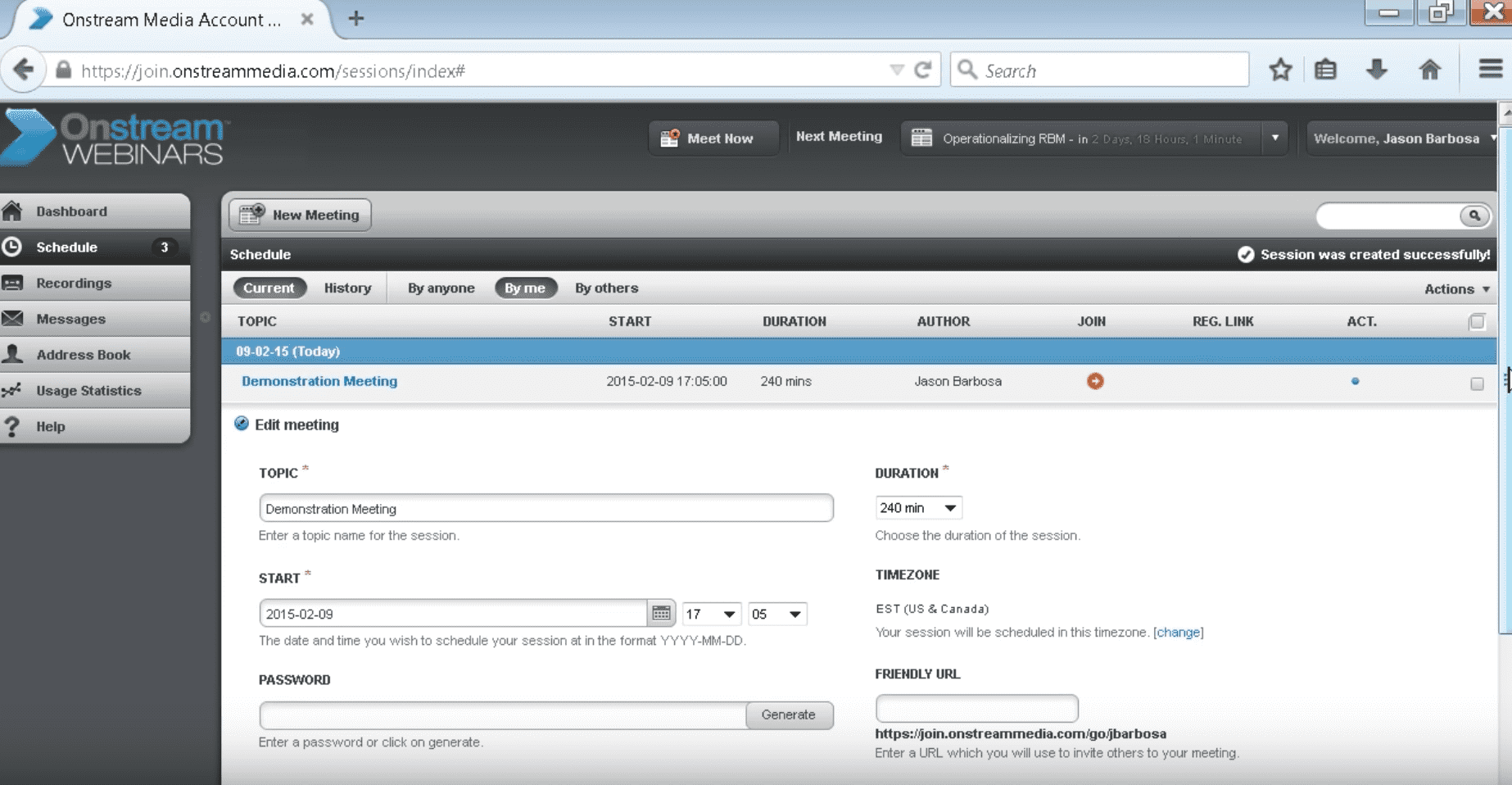
Task: Click the magnifier icon in schedule search
Action: (1474, 216)
